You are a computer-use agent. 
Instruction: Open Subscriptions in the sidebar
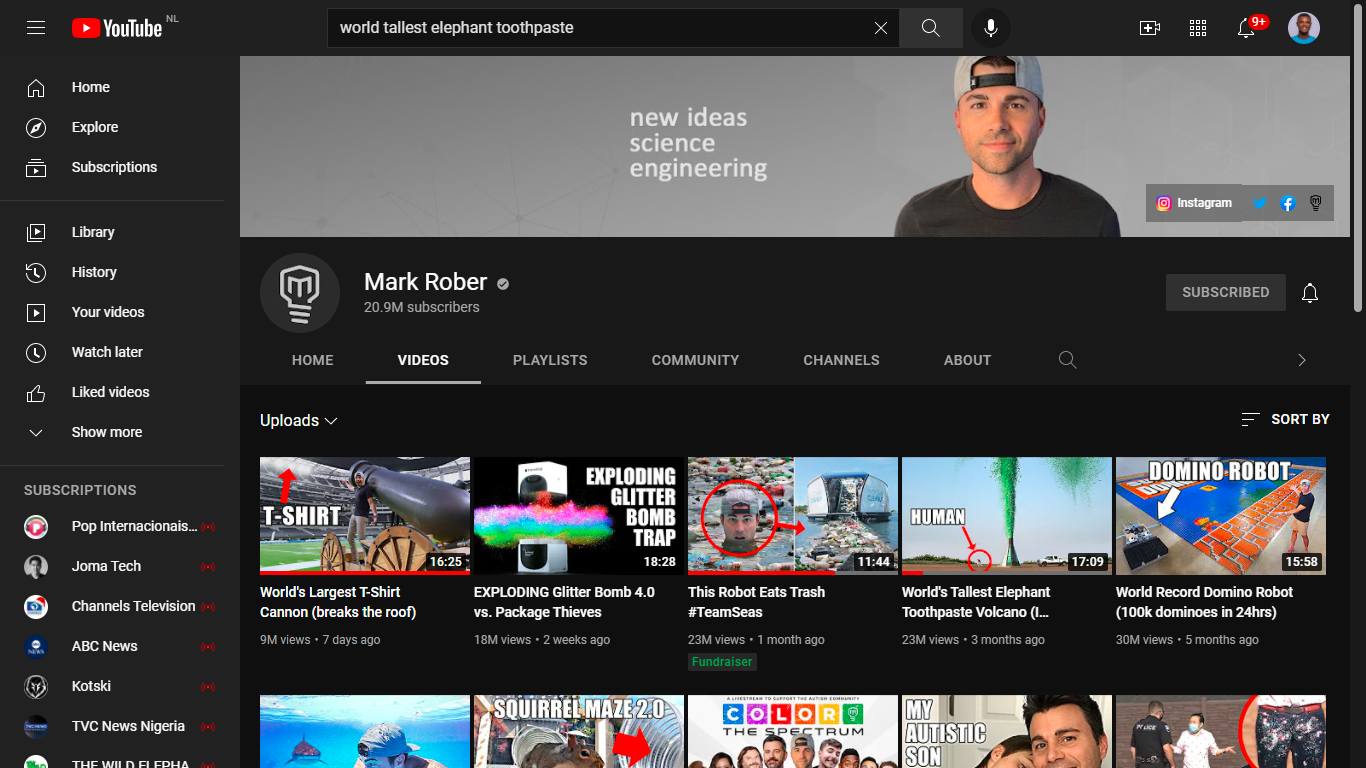[x=112, y=167]
